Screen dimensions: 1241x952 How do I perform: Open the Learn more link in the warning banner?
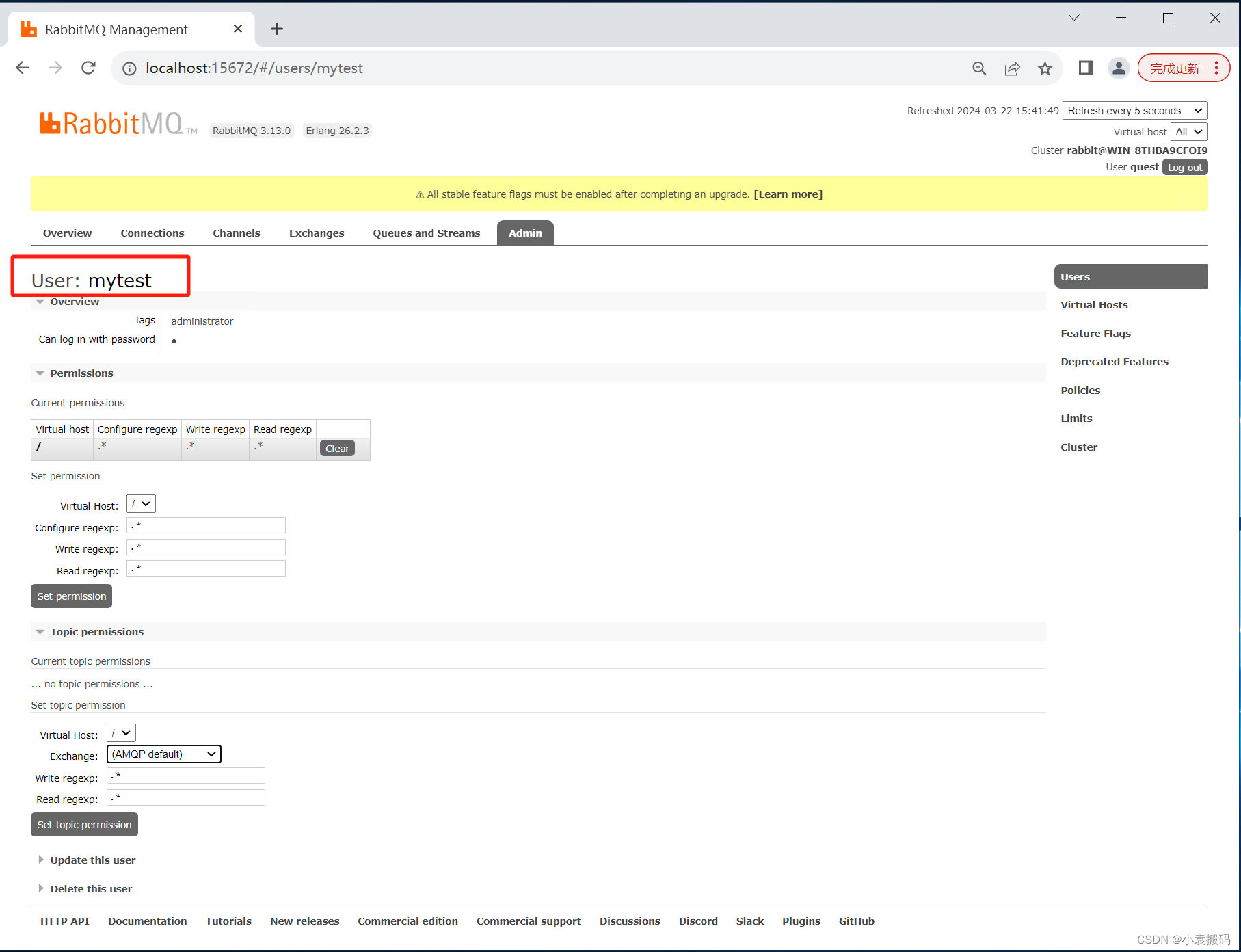pos(788,194)
